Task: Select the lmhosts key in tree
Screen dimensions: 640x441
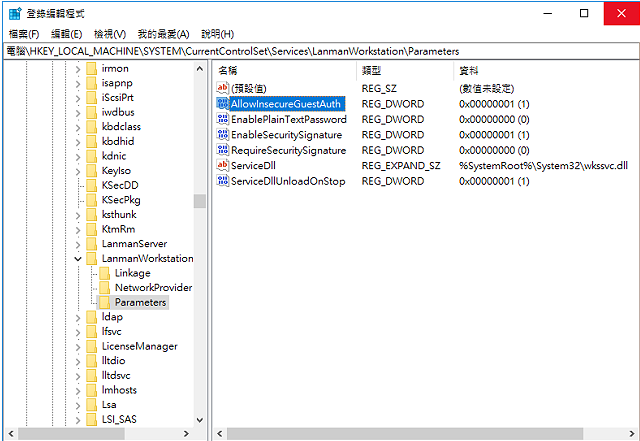Action: (x=119, y=390)
